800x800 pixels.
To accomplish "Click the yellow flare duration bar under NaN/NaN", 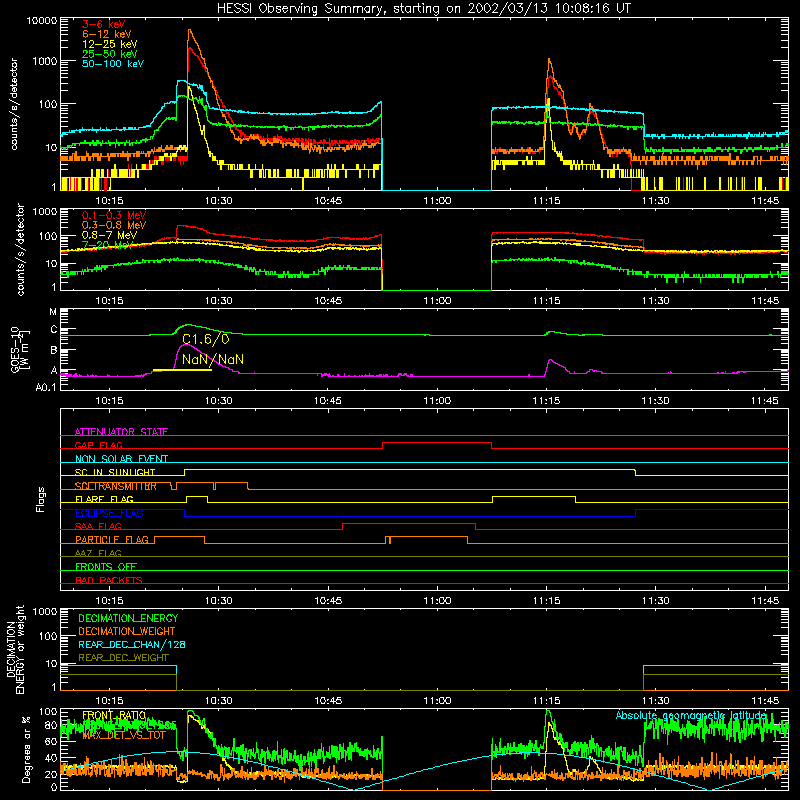I will tap(182, 370).
